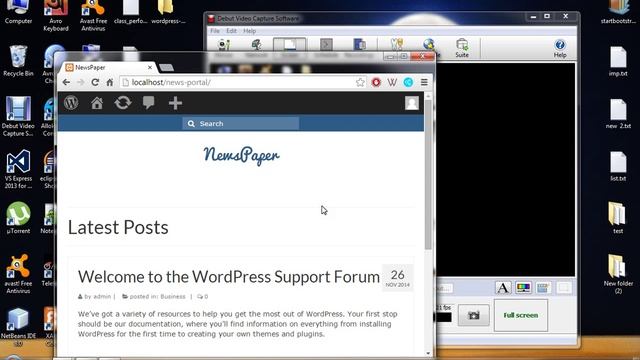Click the Search field on the NewsPaper site
The height and width of the screenshot is (360, 640).
click(241, 123)
